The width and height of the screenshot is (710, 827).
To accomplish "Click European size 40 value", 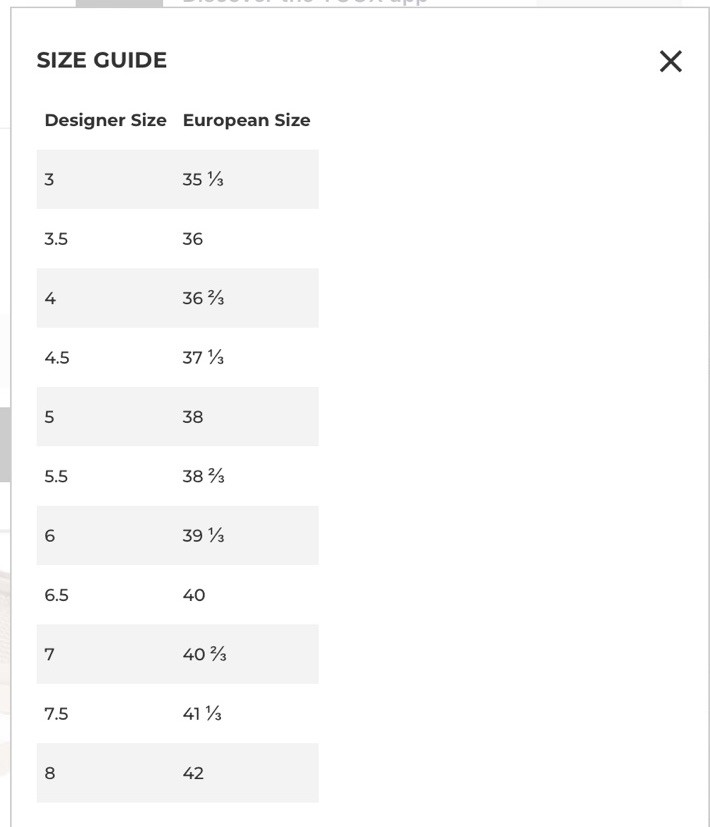I will click(x=193, y=595).
